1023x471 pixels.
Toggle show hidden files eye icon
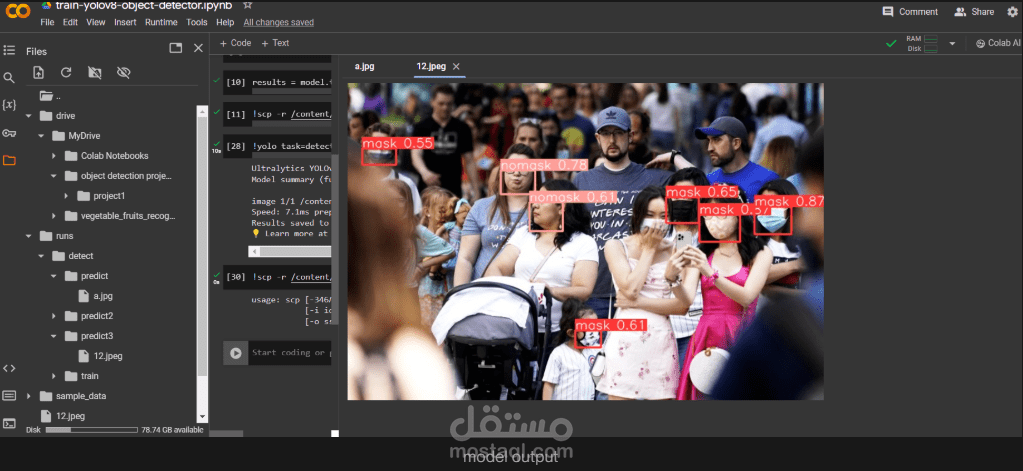(x=123, y=72)
